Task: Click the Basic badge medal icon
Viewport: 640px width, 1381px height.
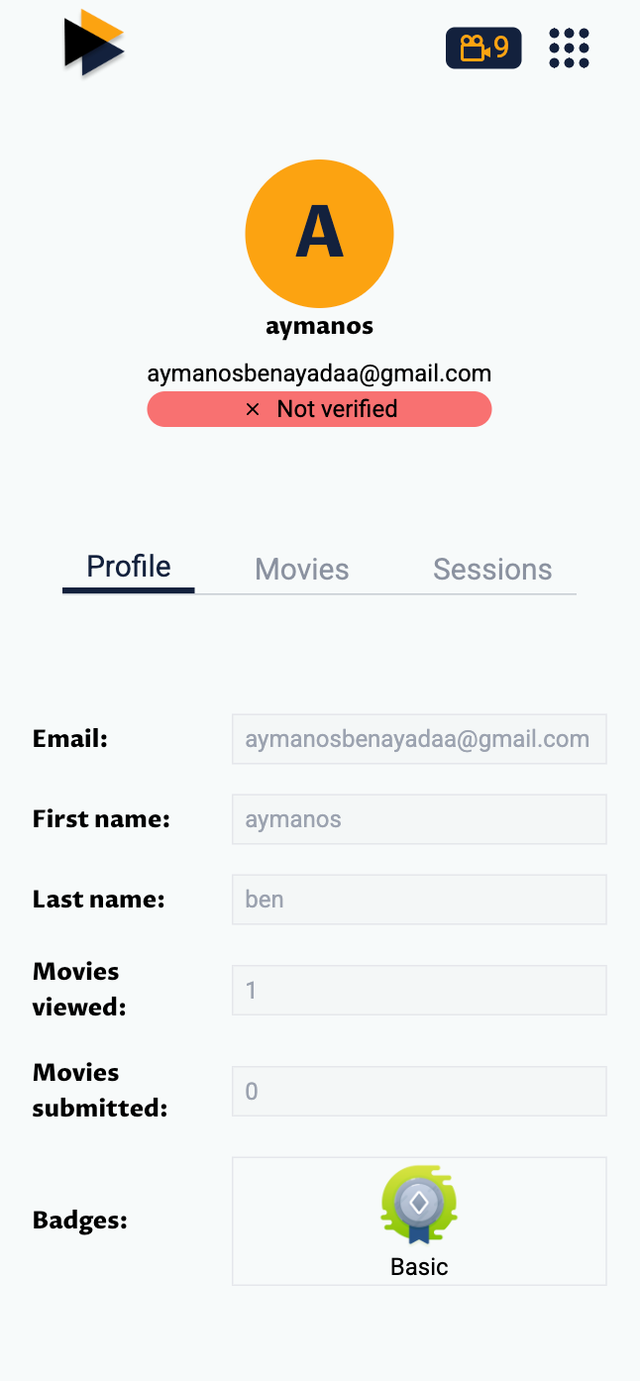Action: point(419,1204)
